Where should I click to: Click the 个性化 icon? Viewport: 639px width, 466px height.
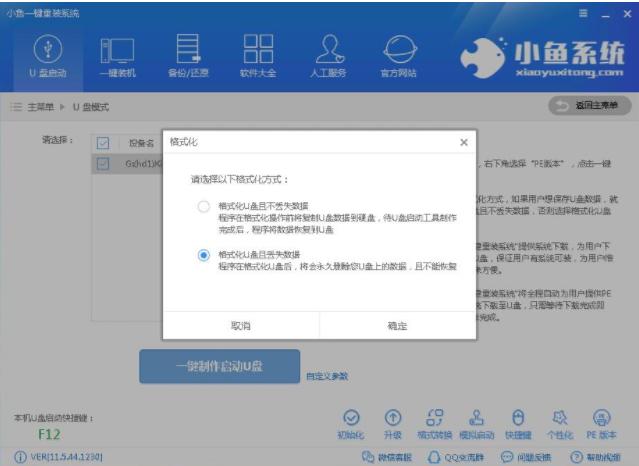[560, 424]
